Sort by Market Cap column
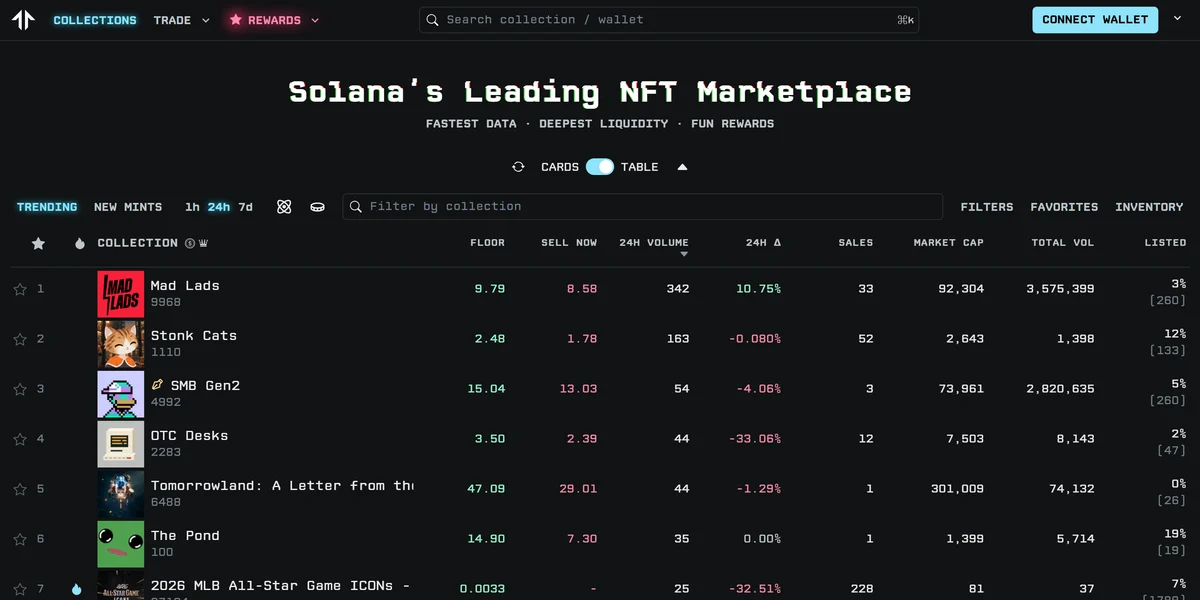The width and height of the screenshot is (1200, 600). tap(948, 243)
